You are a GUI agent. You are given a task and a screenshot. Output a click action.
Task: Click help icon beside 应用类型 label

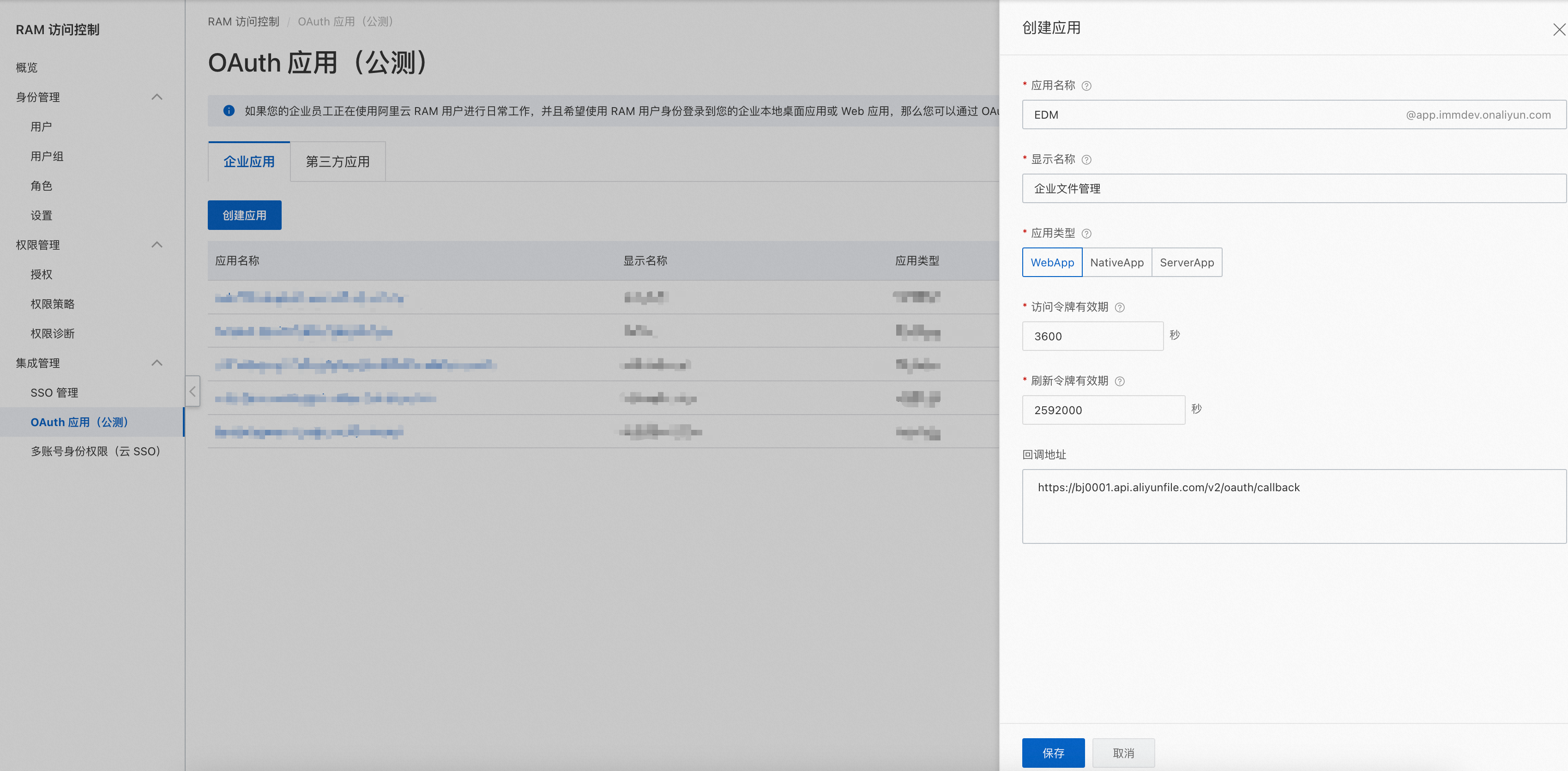pyautogui.click(x=1086, y=234)
